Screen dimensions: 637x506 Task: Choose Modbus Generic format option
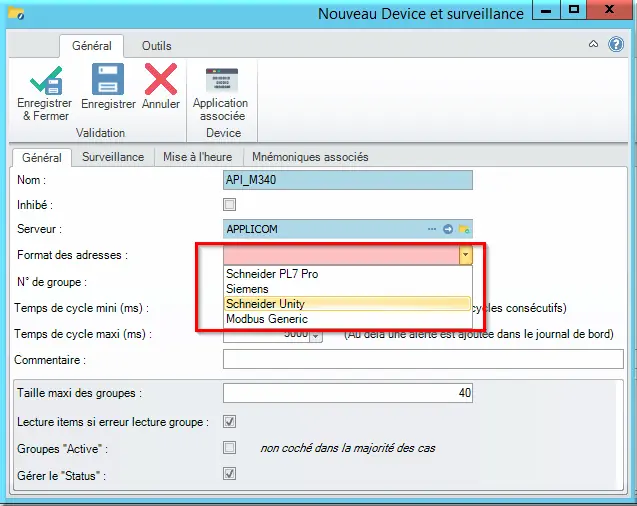pos(348,319)
